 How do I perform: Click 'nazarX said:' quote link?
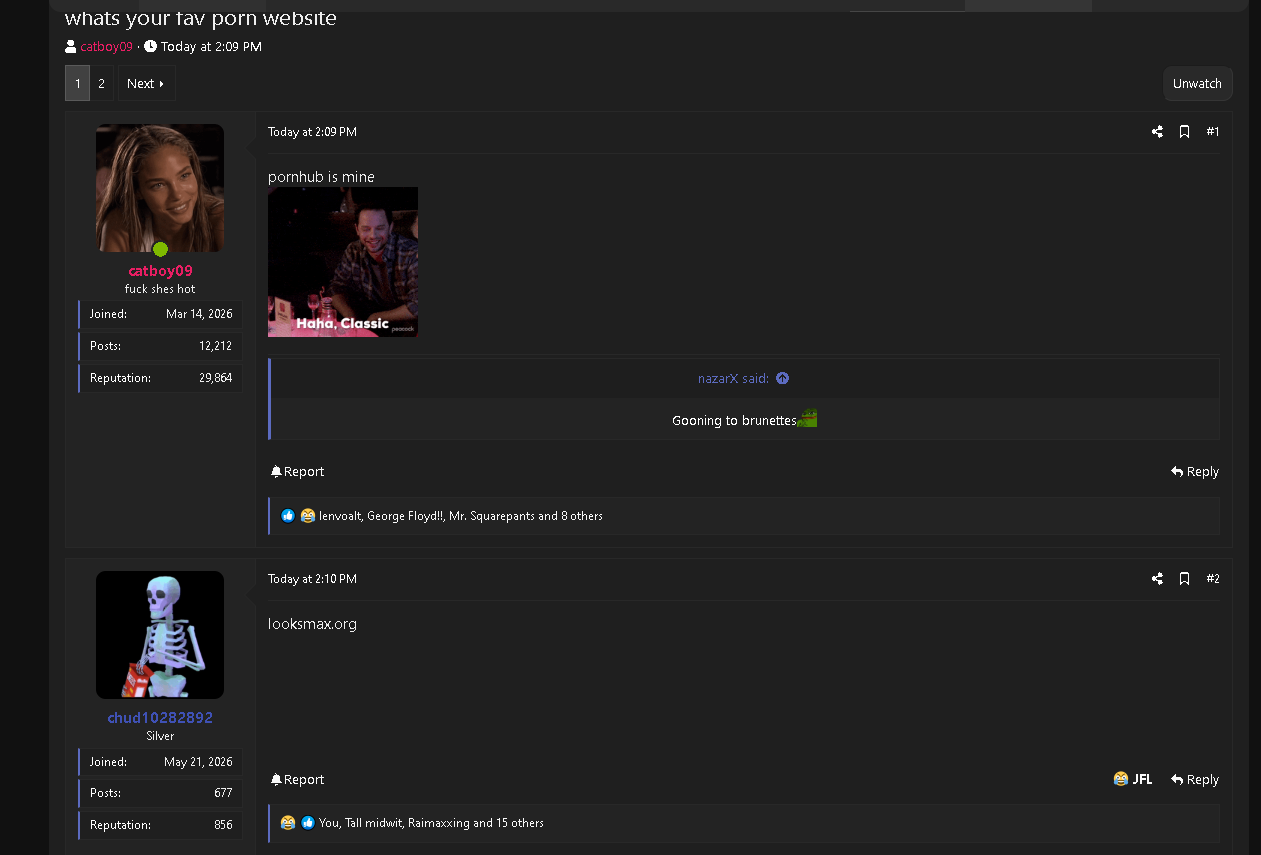tap(733, 379)
